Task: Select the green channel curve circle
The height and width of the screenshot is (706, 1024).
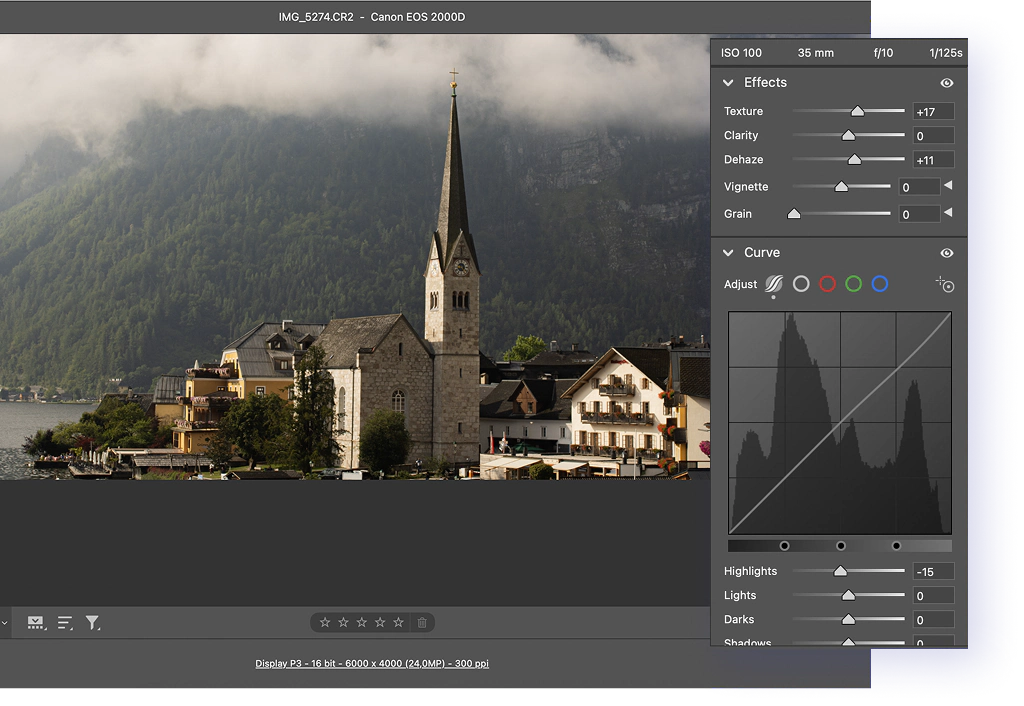Action: point(853,284)
